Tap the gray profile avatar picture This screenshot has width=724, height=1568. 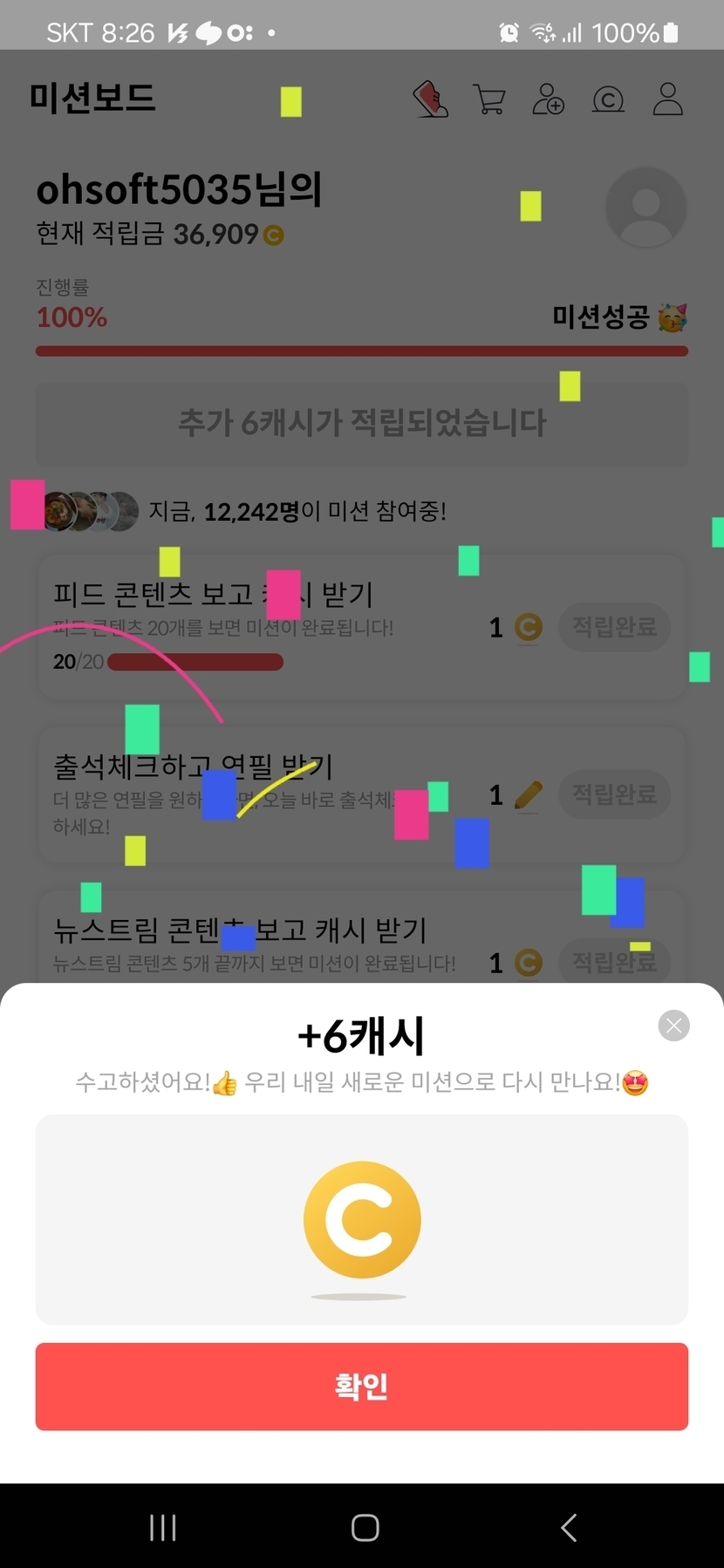pos(645,208)
